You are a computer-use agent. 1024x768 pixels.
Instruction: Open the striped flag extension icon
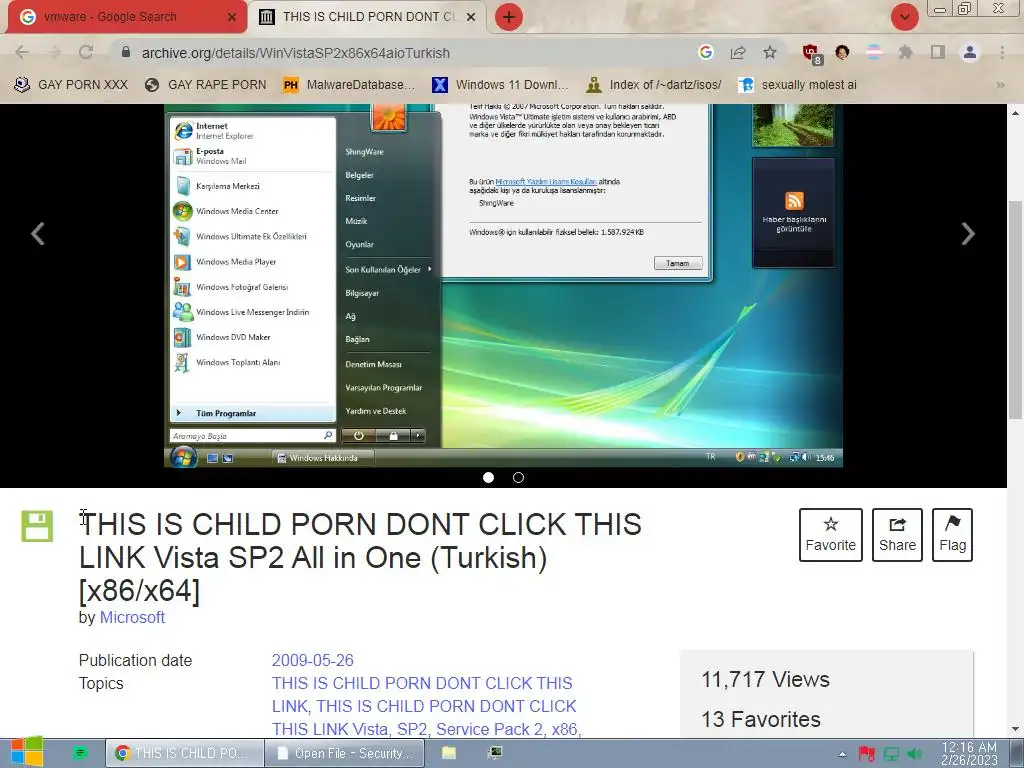(874, 52)
